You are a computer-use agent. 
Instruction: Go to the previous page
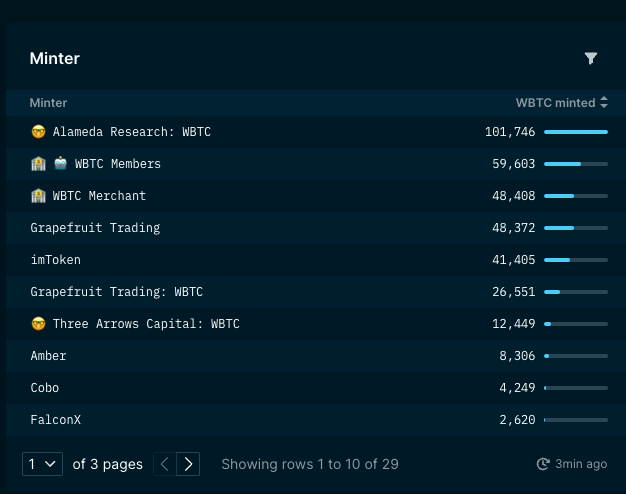(x=165, y=464)
